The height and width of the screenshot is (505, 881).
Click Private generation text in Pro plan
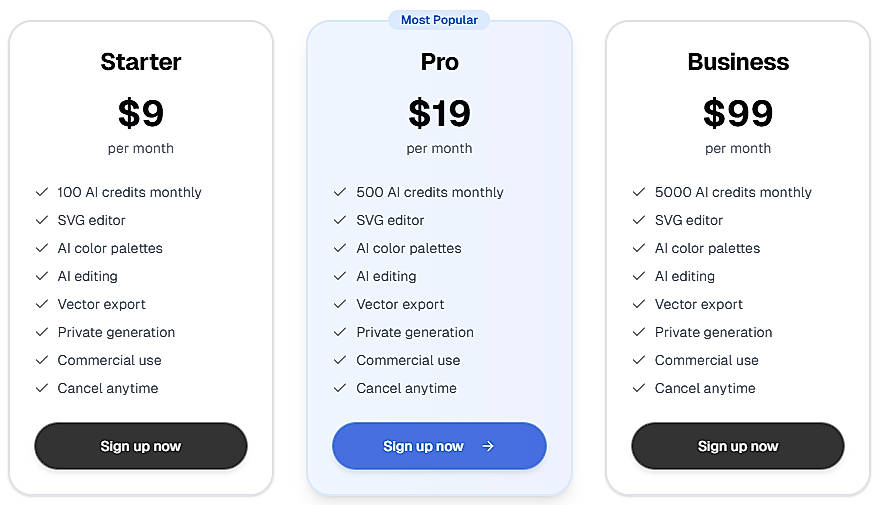(x=415, y=332)
